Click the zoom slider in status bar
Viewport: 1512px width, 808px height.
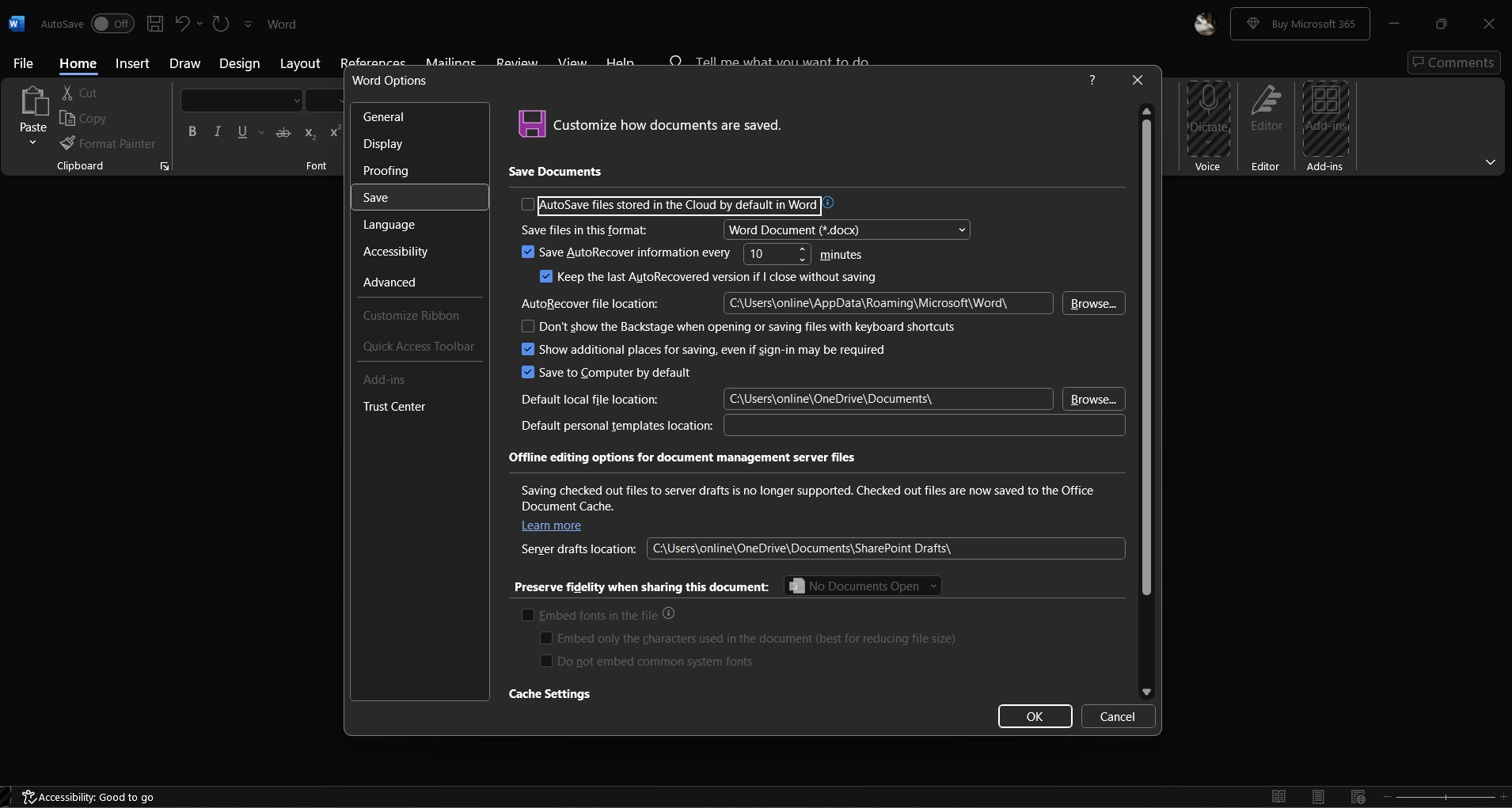click(x=1446, y=797)
